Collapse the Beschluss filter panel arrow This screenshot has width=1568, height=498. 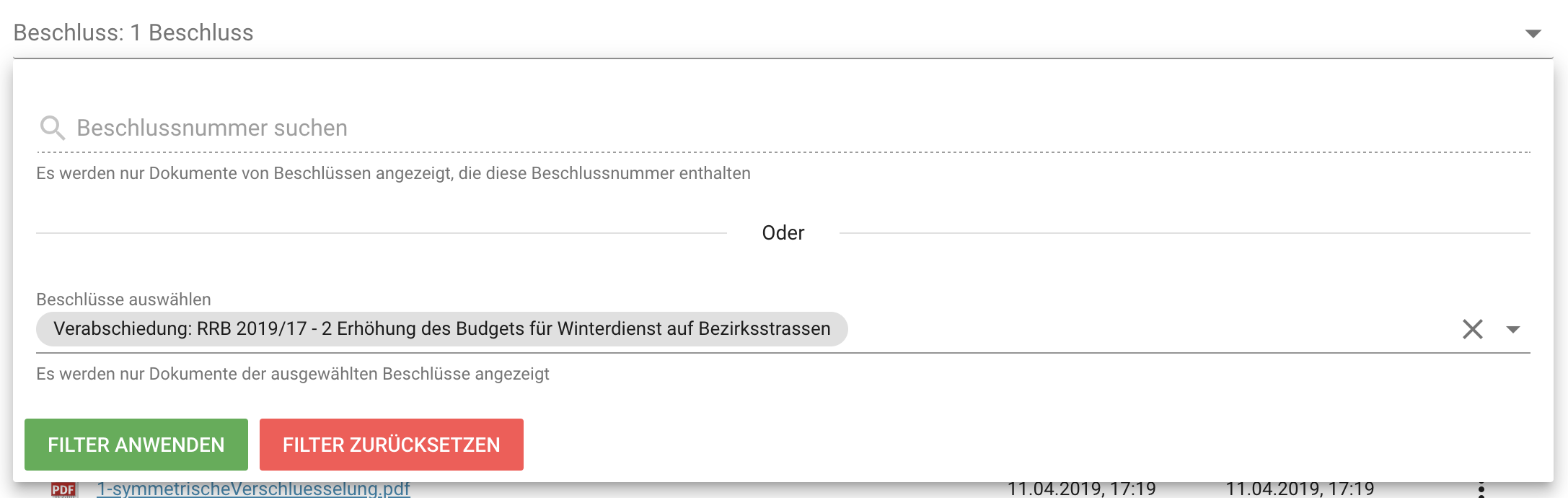pos(1533,33)
